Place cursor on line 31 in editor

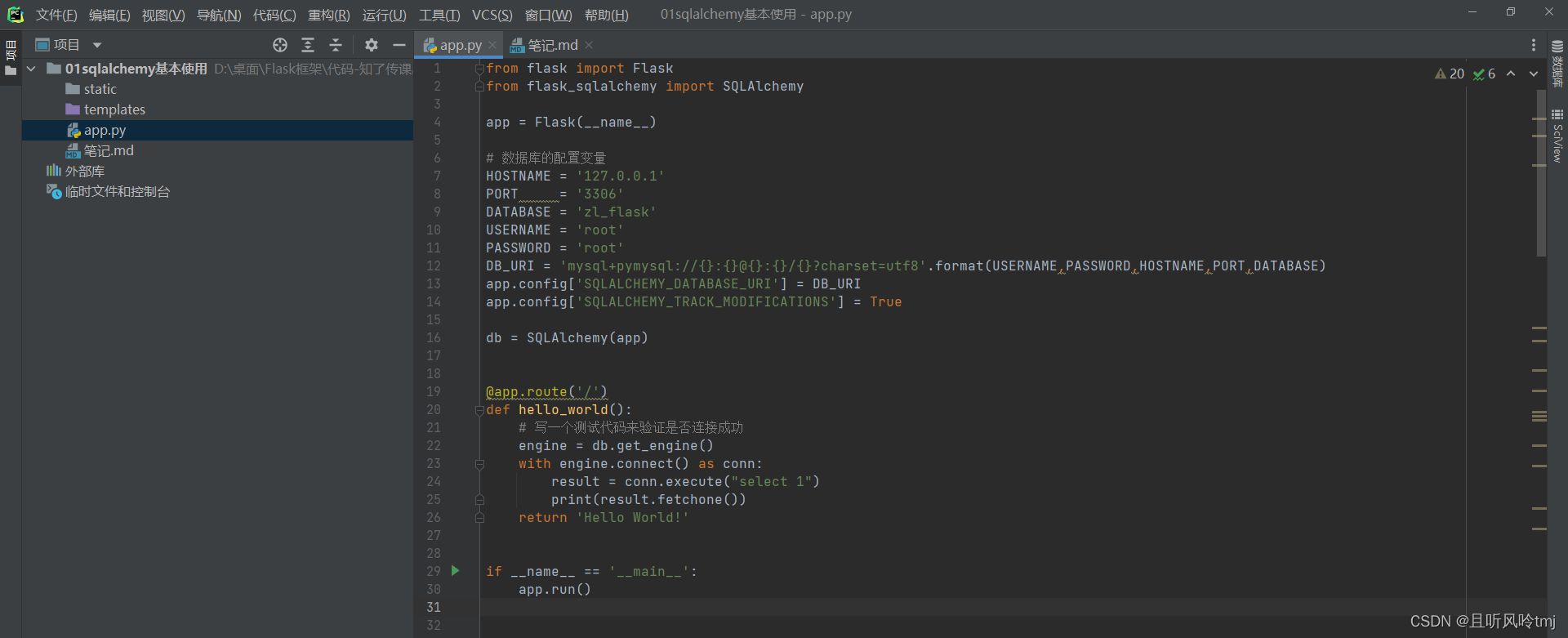click(x=972, y=607)
